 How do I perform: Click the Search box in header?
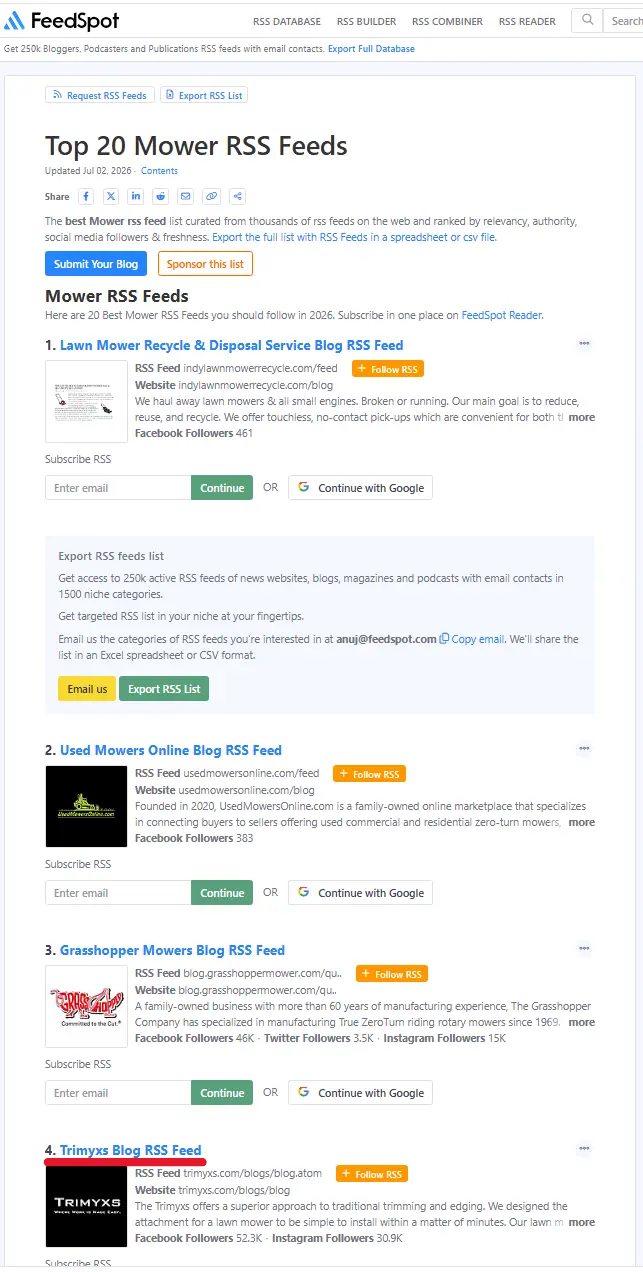625,20
